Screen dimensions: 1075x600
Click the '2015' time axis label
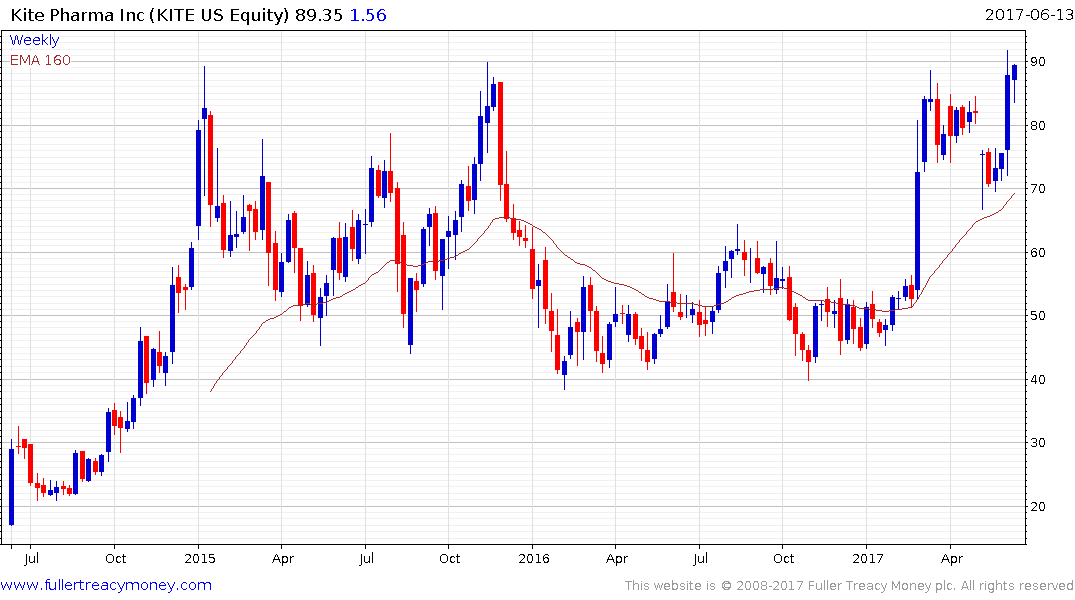pyautogui.click(x=200, y=558)
